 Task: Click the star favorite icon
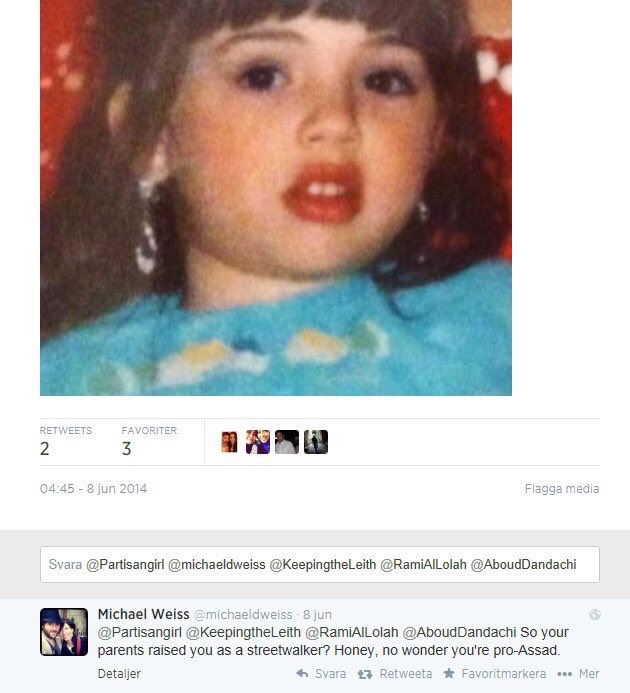point(449,673)
